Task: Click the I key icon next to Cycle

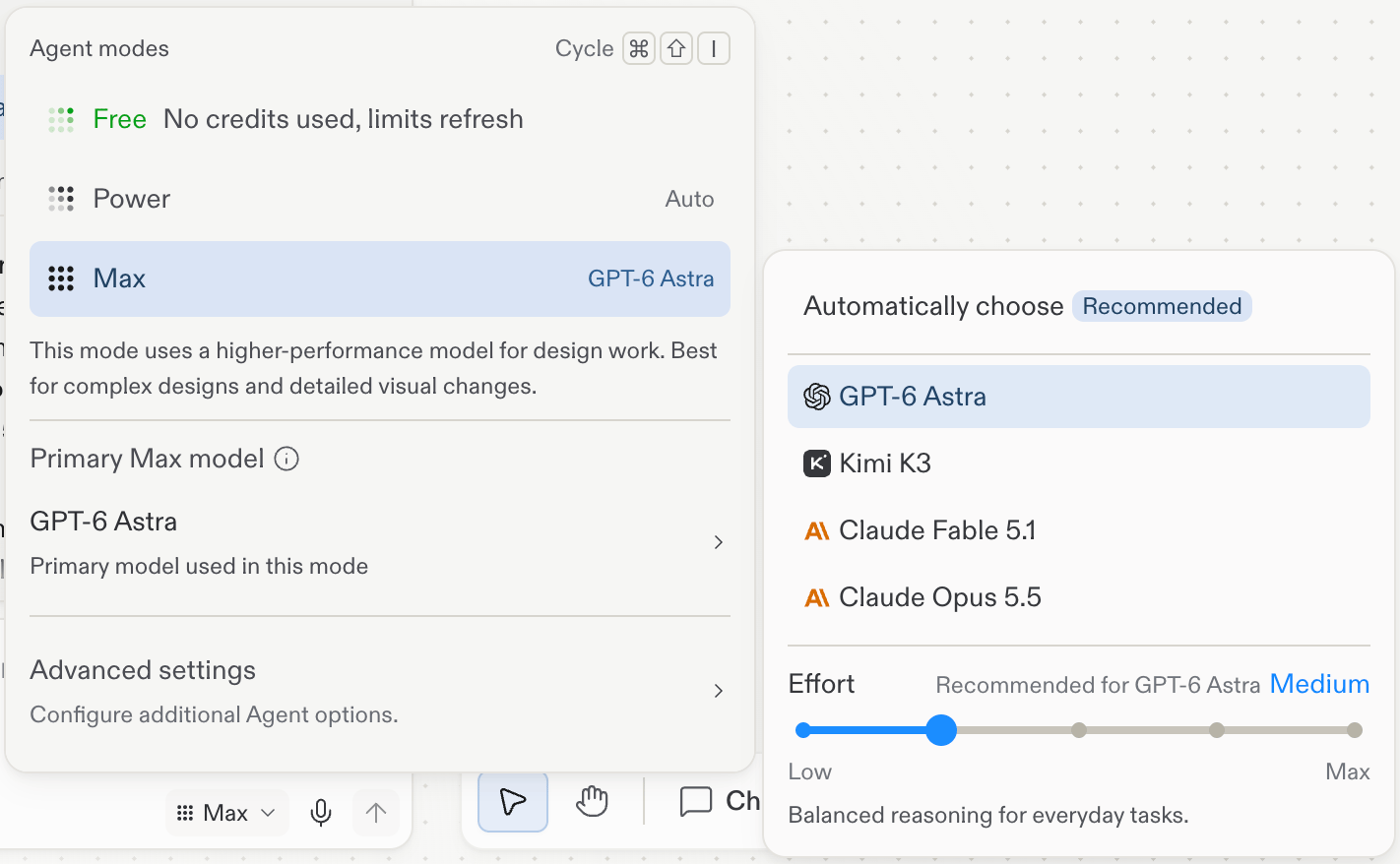Action: click(x=714, y=48)
